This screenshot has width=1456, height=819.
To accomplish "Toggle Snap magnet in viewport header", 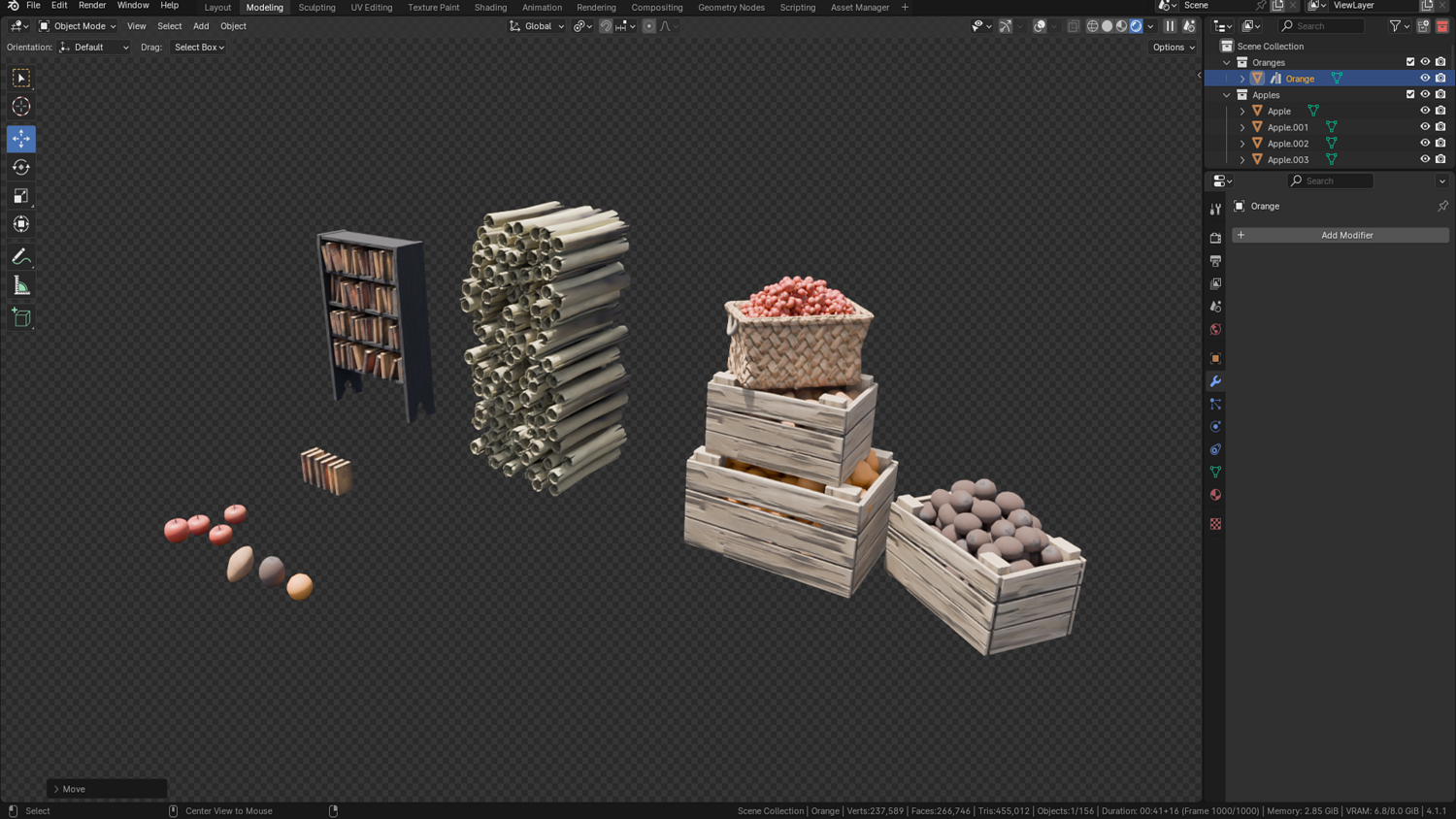I will click(x=606, y=26).
